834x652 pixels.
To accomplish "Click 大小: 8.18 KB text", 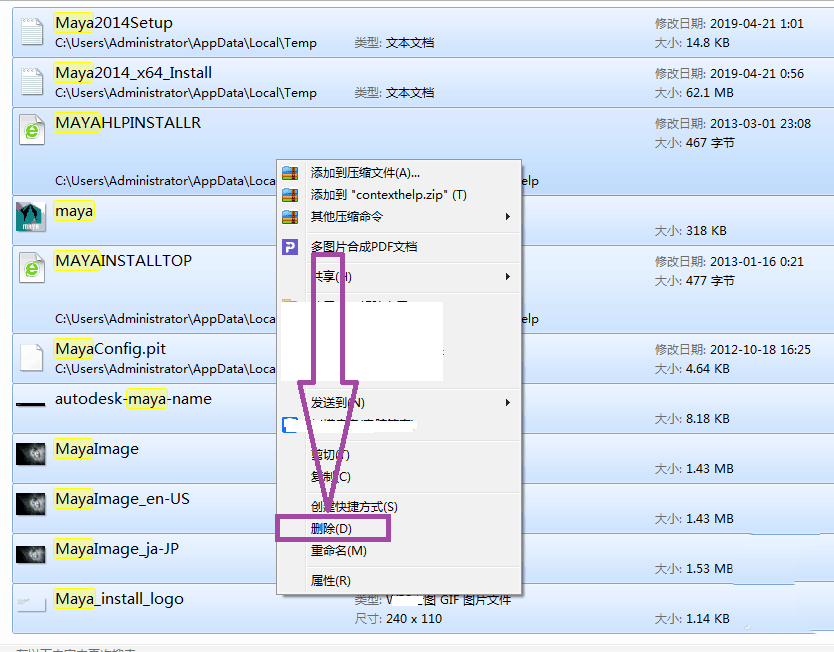I will click(x=692, y=419).
